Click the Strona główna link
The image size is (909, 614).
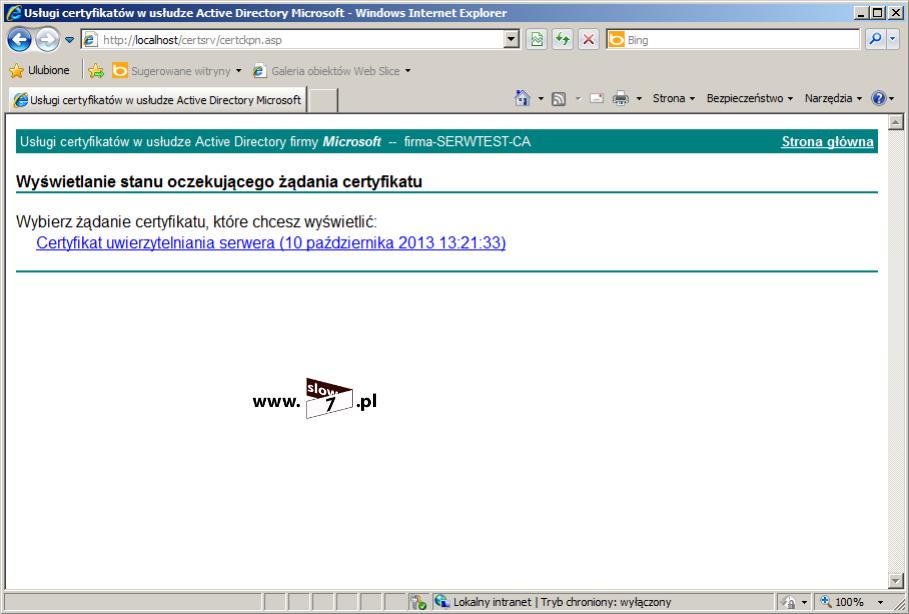point(827,142)
